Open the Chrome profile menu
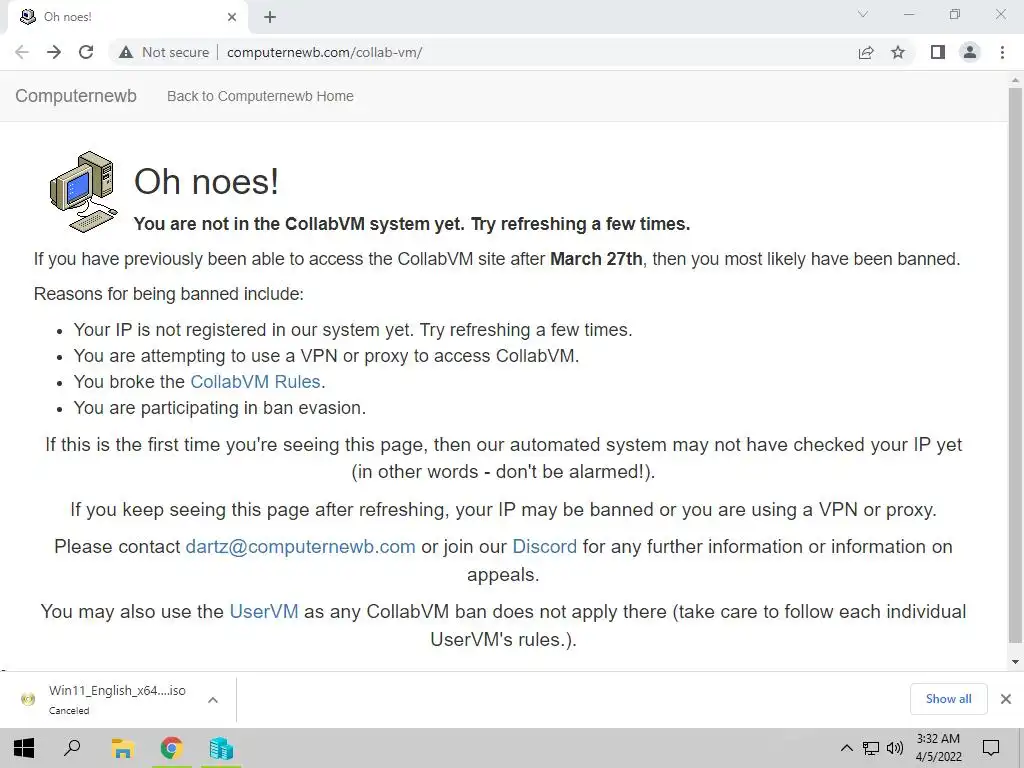Screen dimensions: 1024x768 (970, 52)
